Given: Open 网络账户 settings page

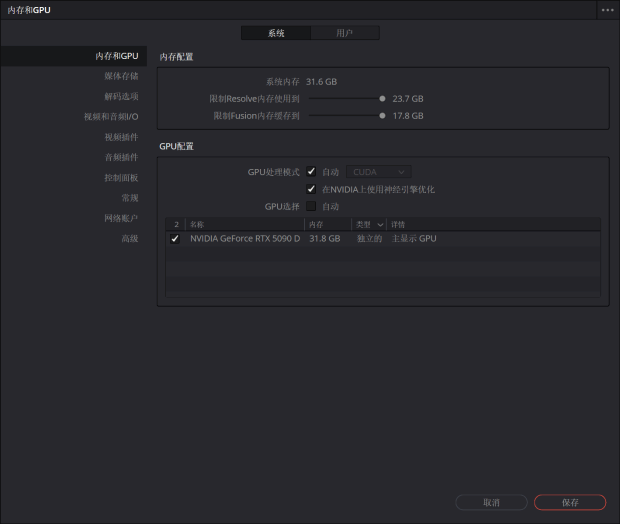Looking at the screenshot, I should tap(121, 218).
